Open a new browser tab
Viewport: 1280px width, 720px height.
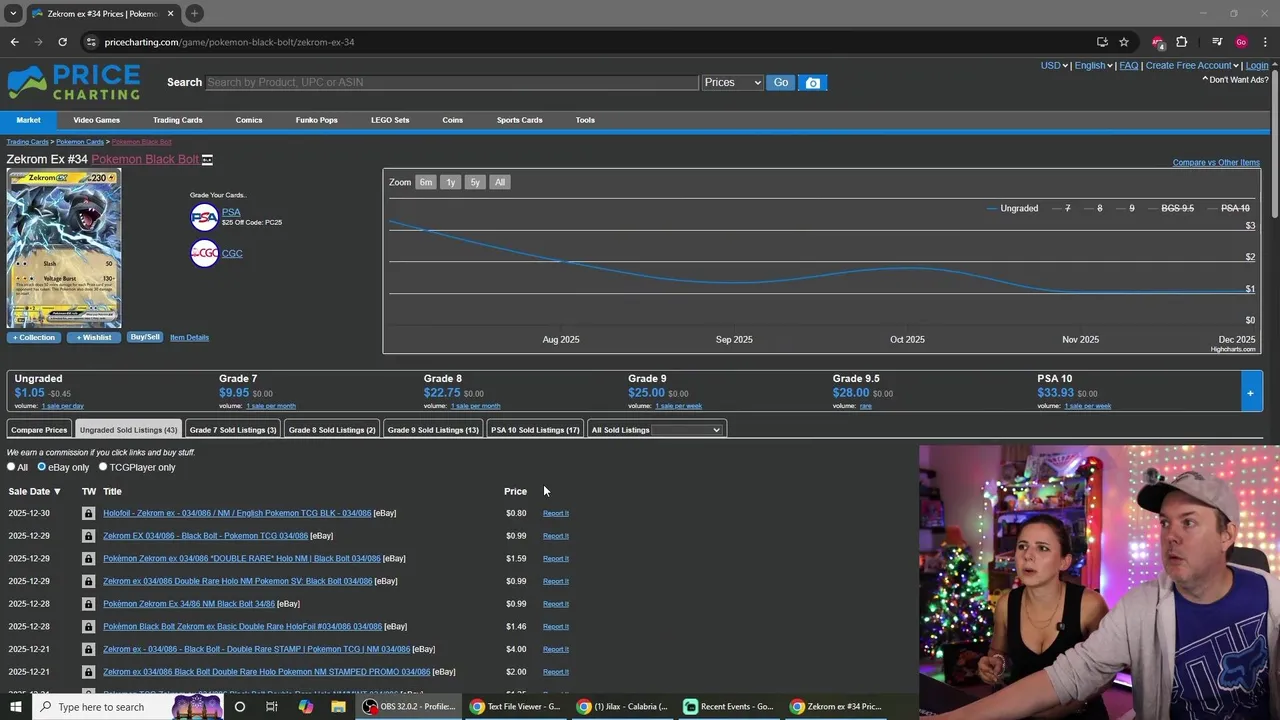click(x=194, y=13)
